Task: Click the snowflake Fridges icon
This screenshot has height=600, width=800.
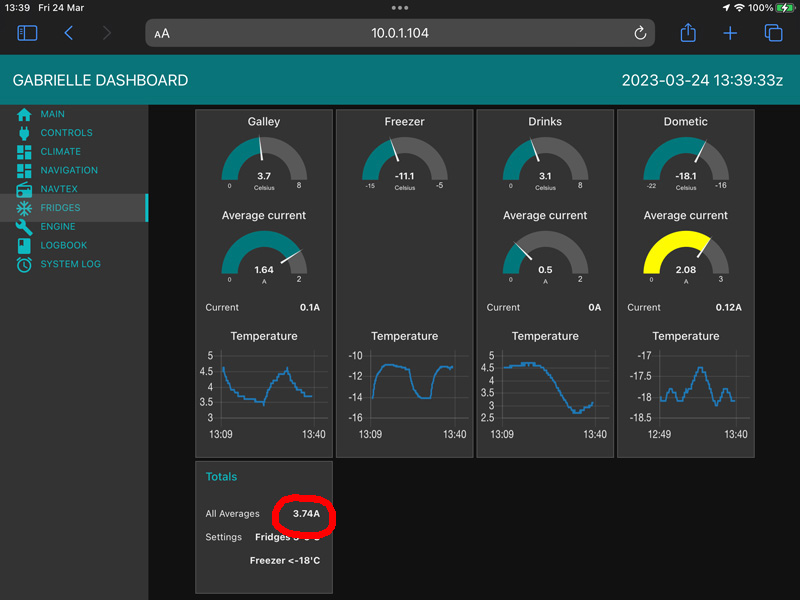Action: coord(24,208)
